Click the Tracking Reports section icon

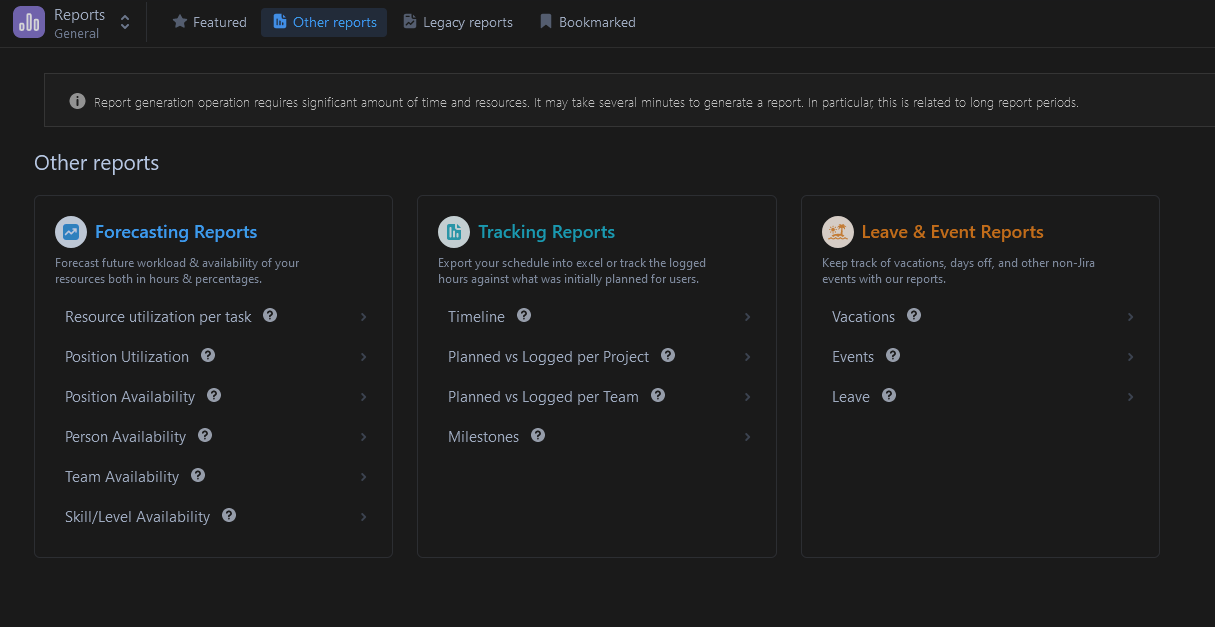(x=454, y=232)
